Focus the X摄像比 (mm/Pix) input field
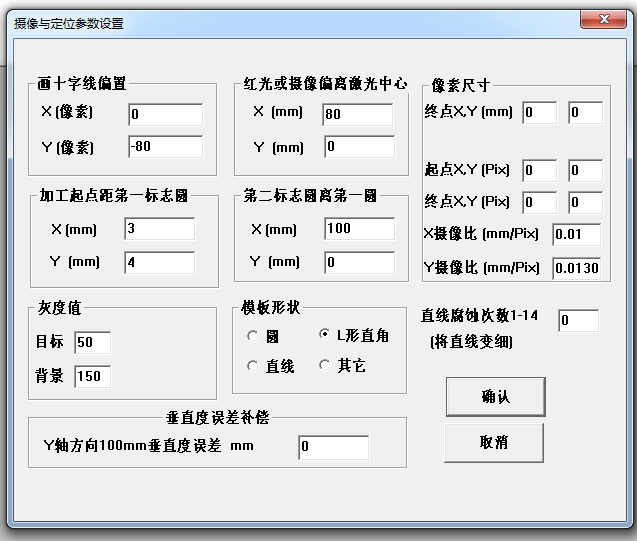 (576, 235)
